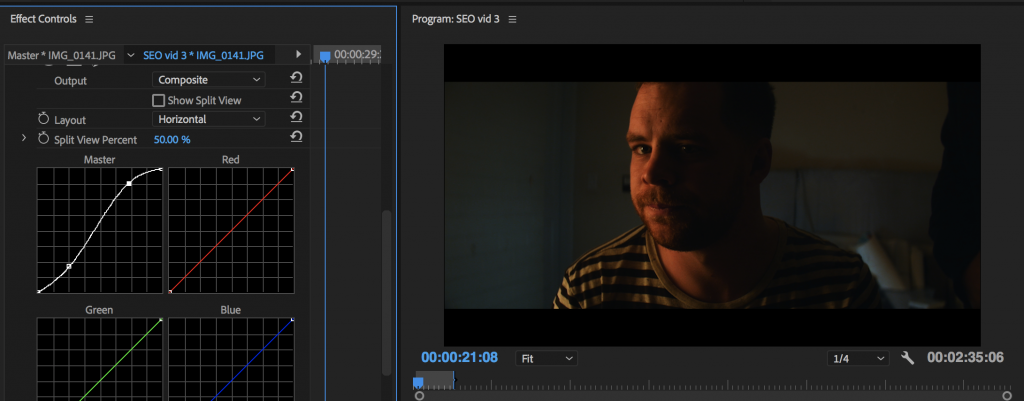Open the Layout Horizontal dropdown
The width and height of the screenshot is (1024, 401).
pos(209,119)
